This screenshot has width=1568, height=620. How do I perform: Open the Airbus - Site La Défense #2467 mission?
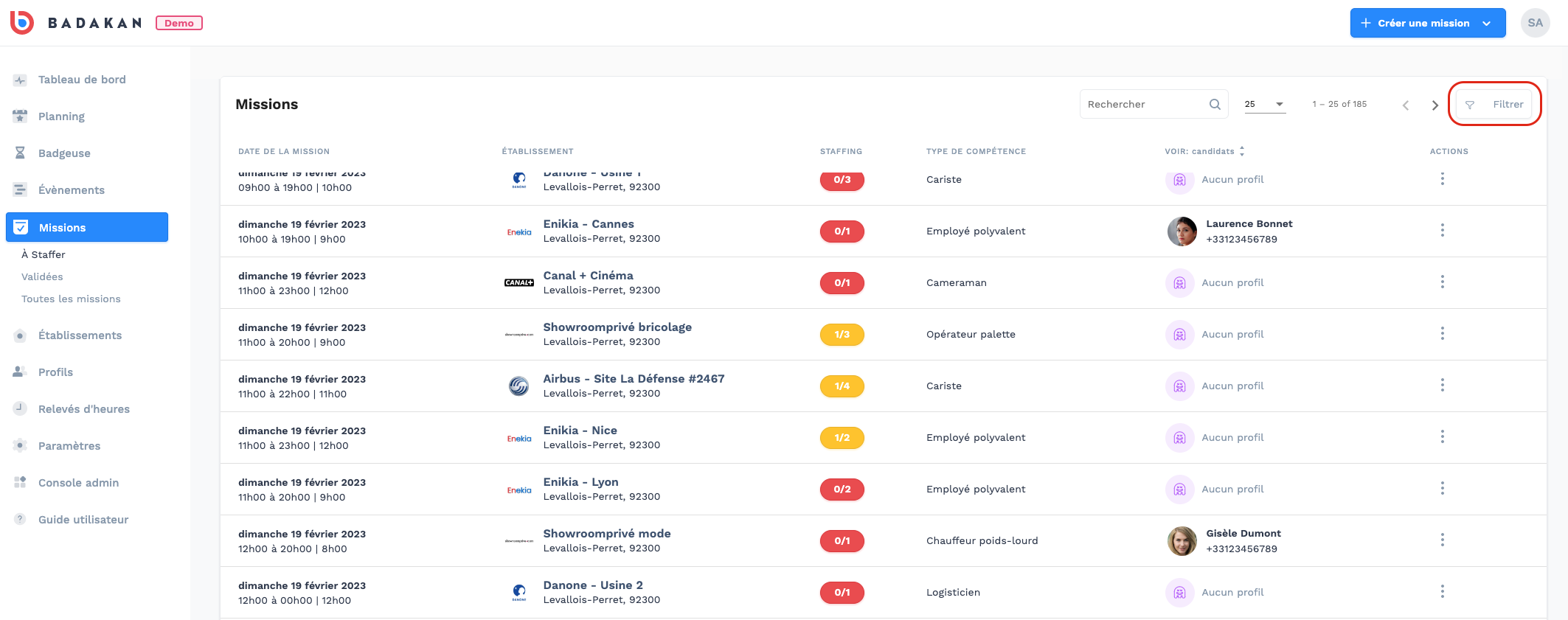pos(634,379)
